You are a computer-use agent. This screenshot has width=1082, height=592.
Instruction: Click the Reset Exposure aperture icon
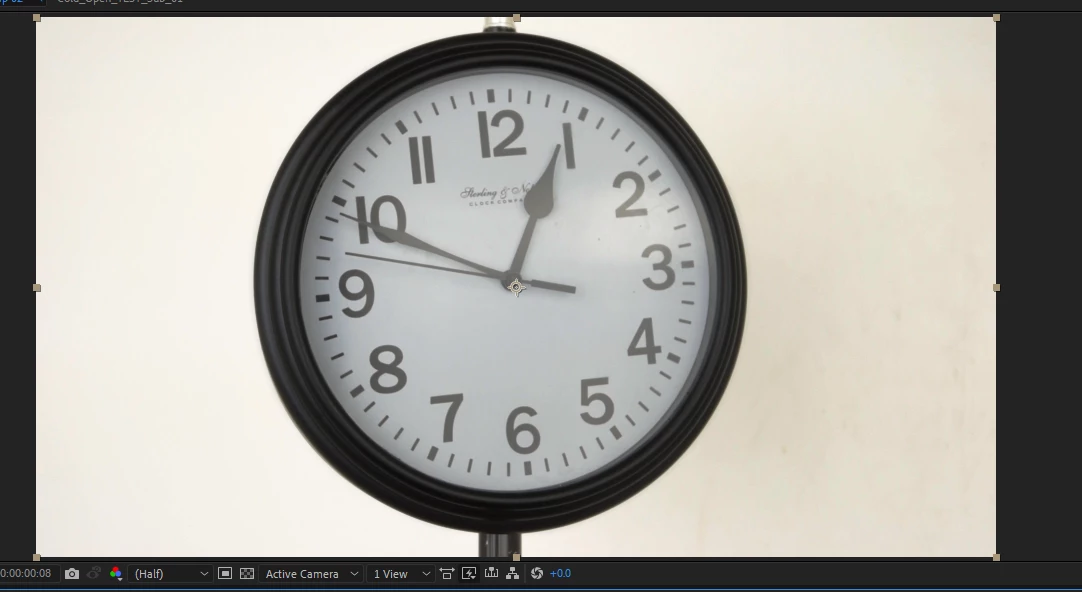point(537,573)
